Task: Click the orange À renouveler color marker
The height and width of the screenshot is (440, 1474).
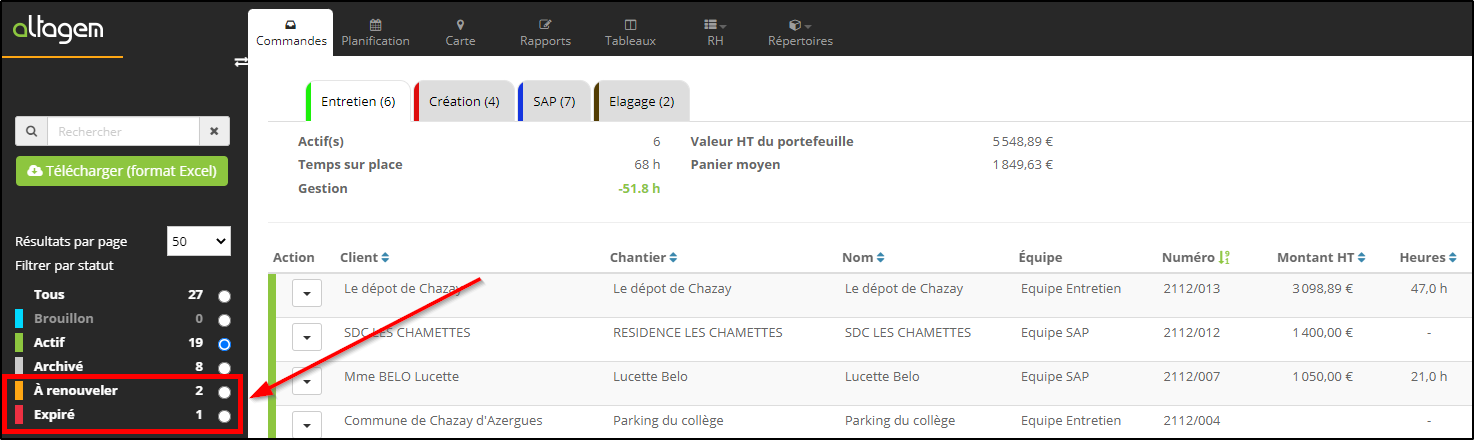Action: pyautogui.click(x=19, y=391)
